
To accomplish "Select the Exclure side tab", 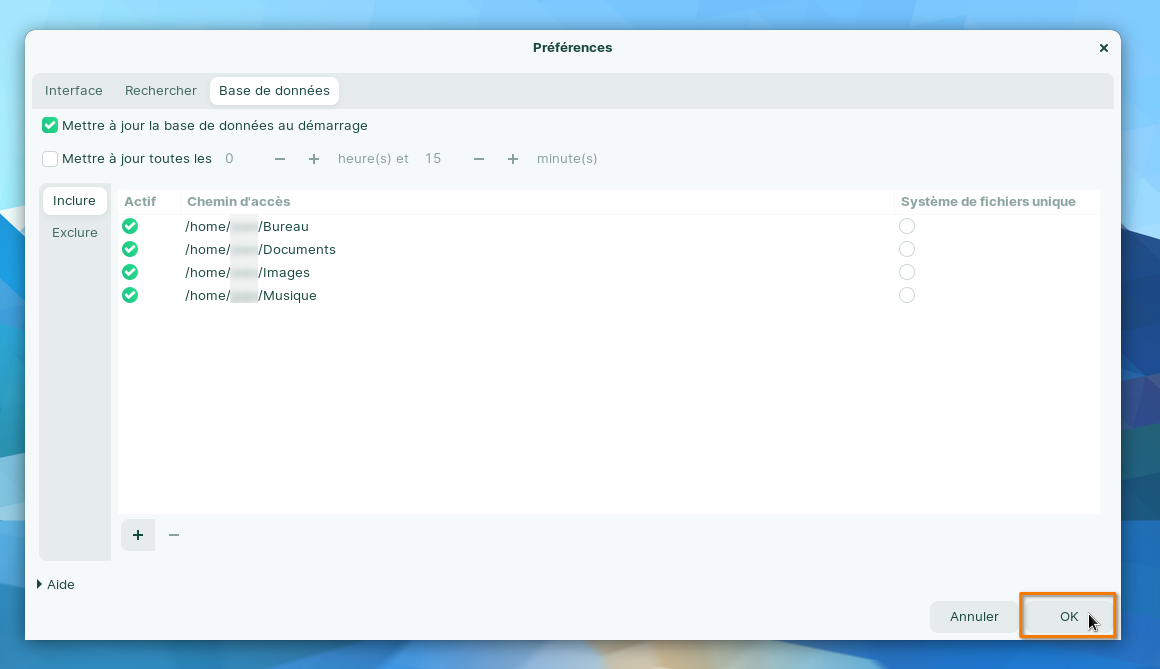I will pyautogui.click(x=75, y=233).
